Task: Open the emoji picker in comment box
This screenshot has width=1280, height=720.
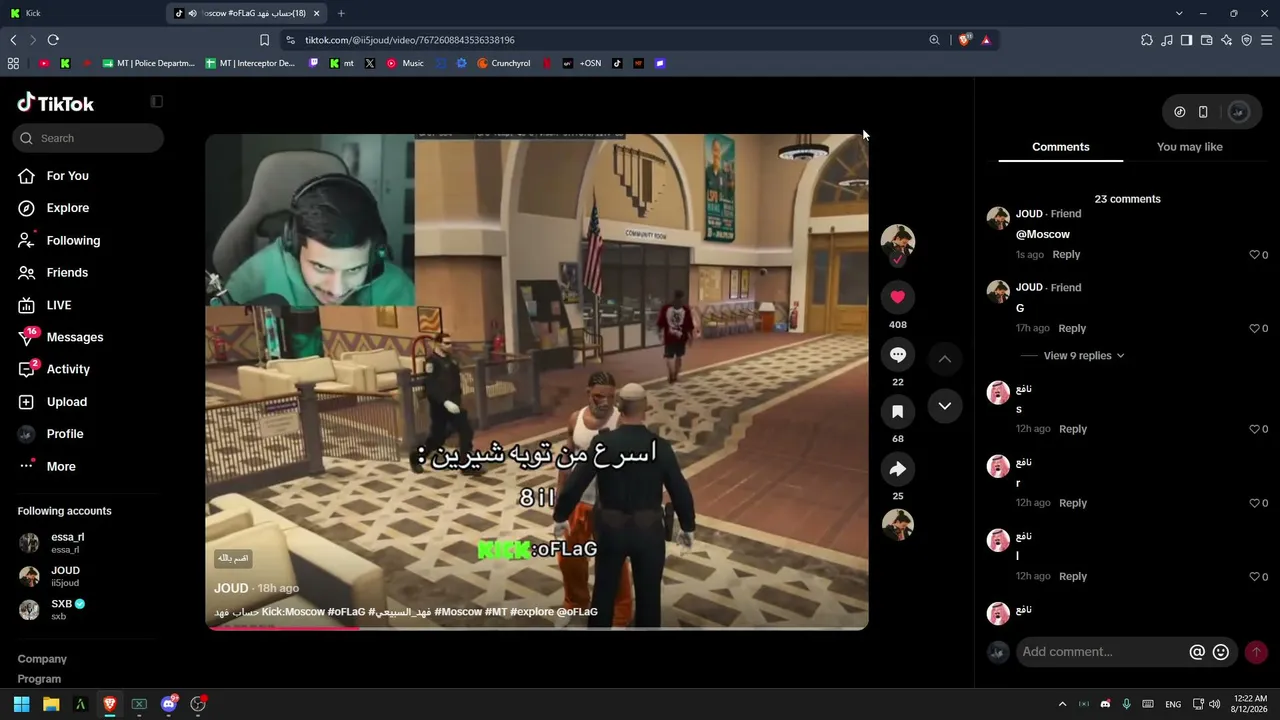Action: pos(1221,652)
